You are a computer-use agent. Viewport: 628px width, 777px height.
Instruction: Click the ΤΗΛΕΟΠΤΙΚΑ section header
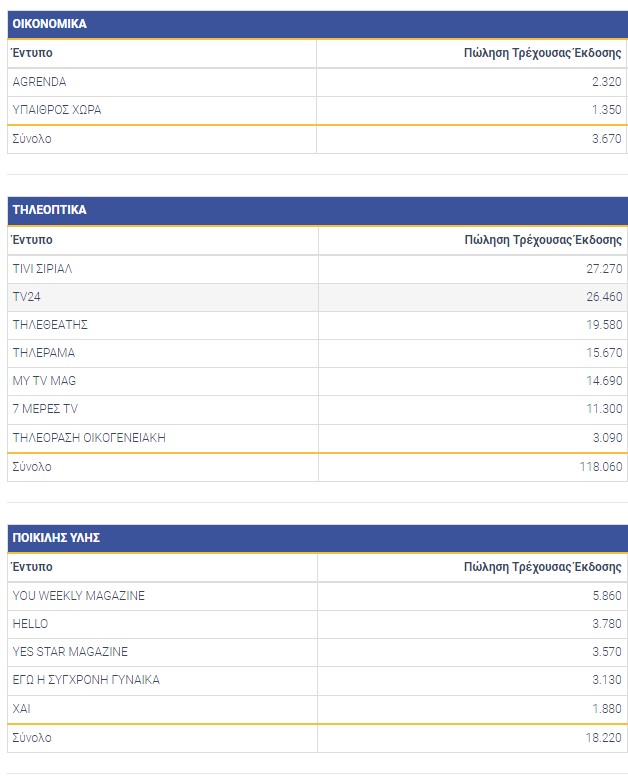point(49,210)
